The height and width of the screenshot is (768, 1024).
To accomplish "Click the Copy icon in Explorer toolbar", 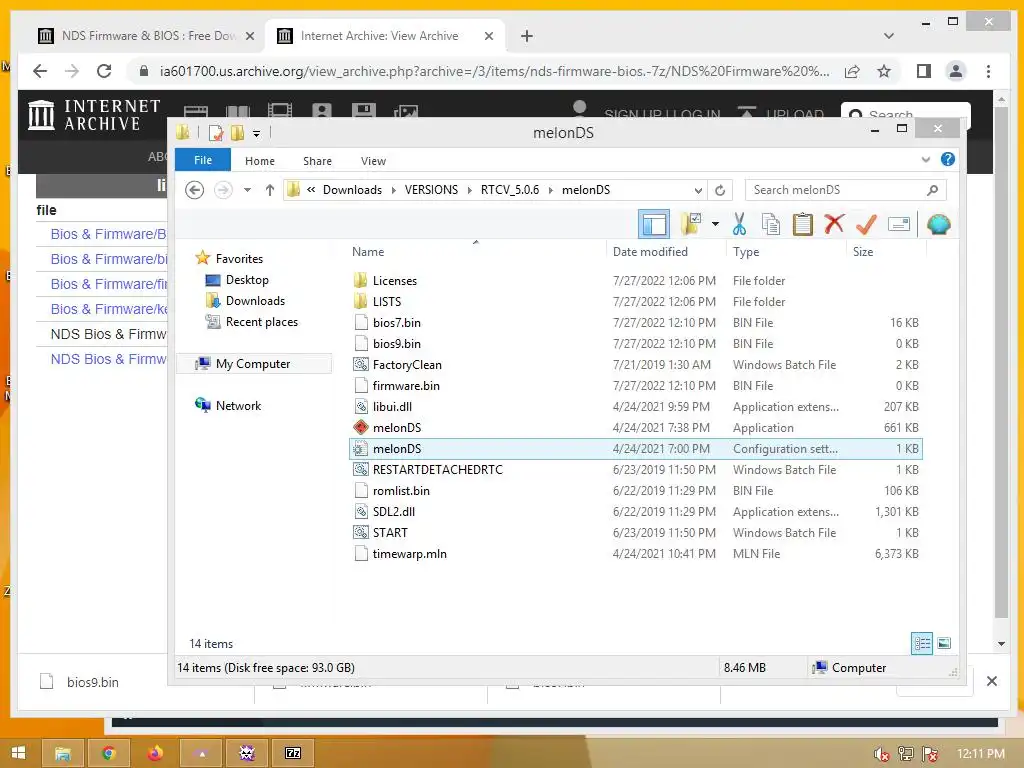I will [771, 224].
